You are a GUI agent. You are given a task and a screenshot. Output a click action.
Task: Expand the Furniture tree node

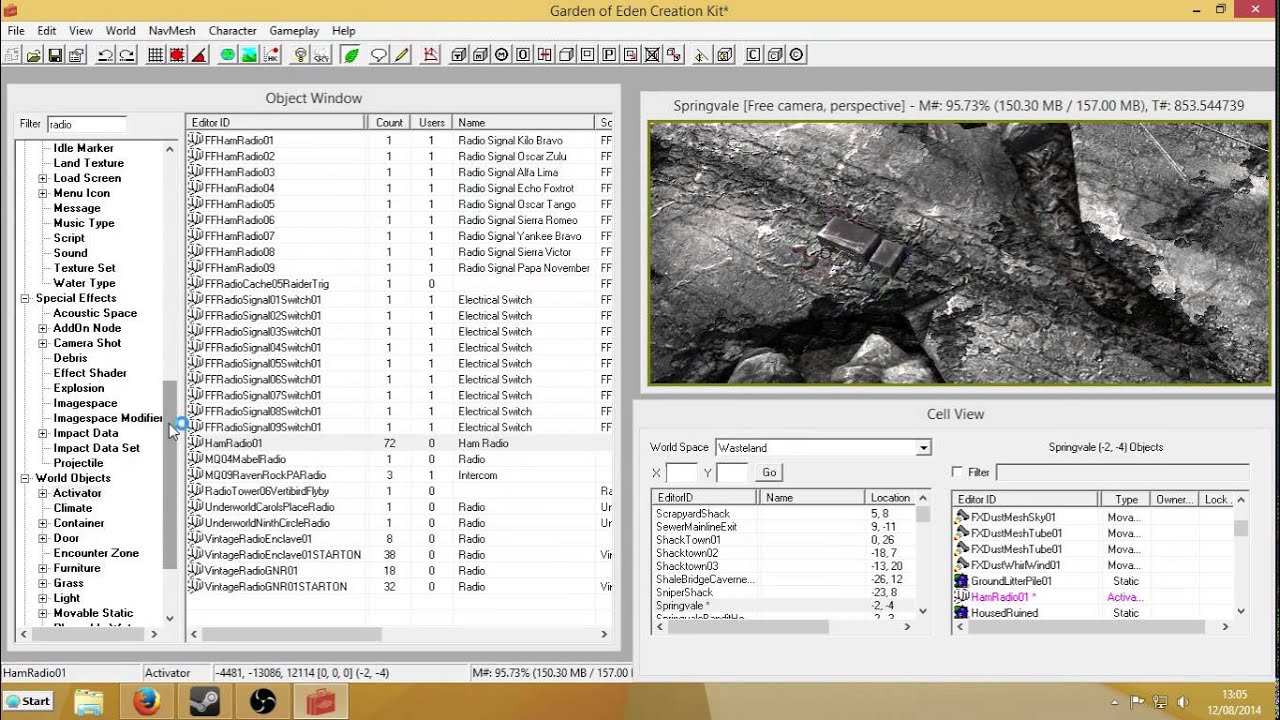[43, 568]
